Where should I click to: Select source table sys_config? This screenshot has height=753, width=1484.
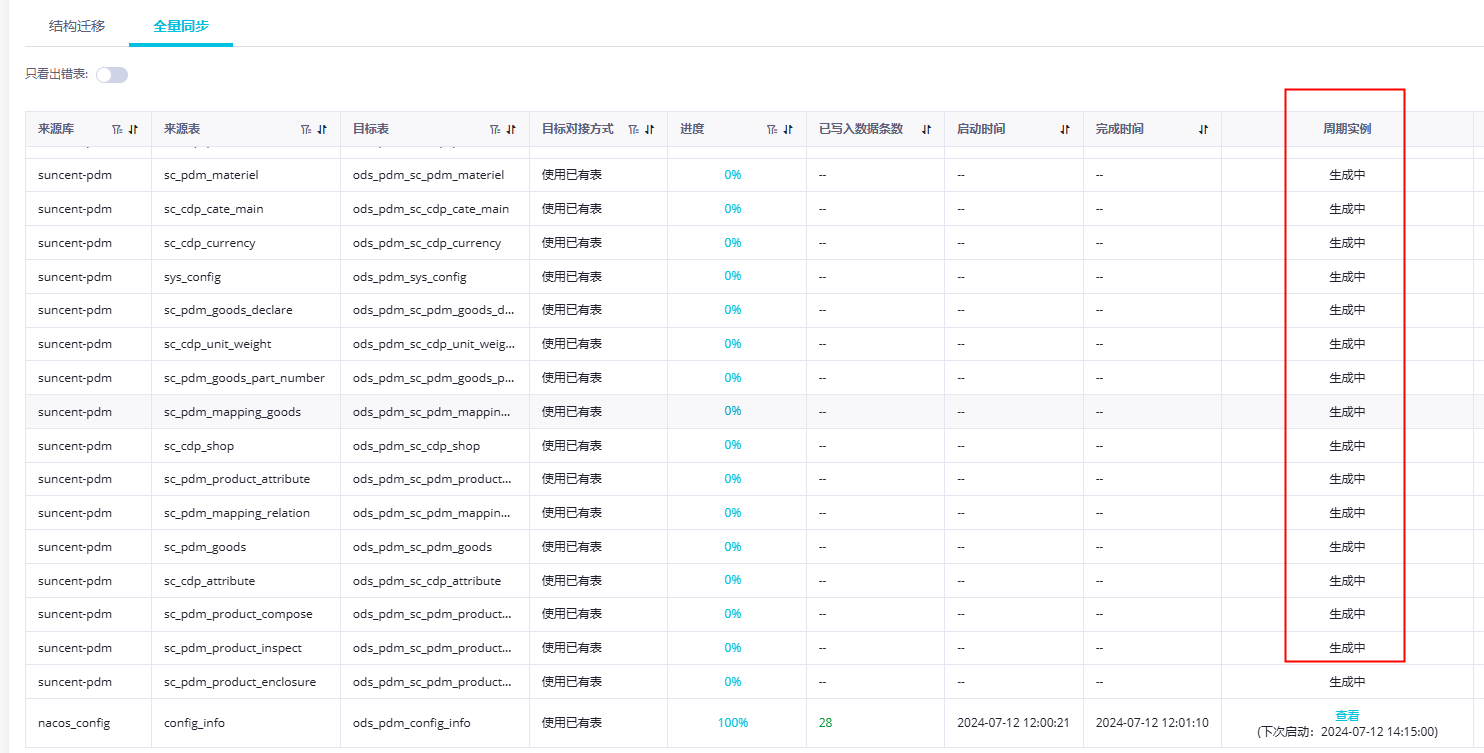tap(193, 277)
